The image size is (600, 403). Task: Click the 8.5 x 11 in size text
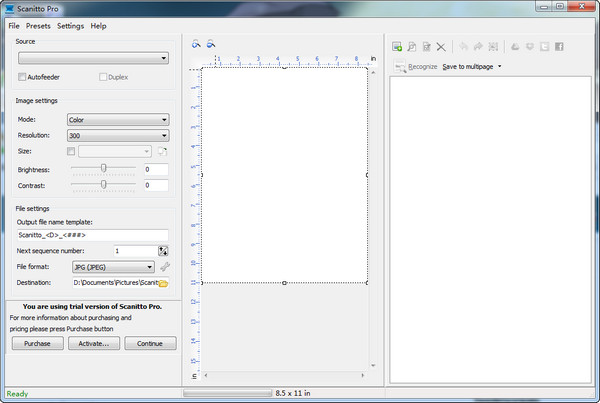point(293,393)
